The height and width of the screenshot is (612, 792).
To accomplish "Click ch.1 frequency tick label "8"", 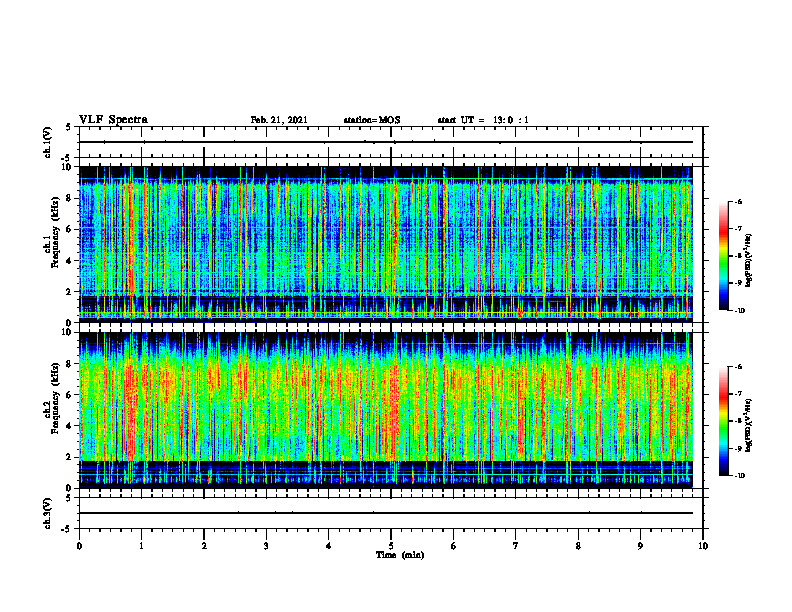I will pos(69,198).
